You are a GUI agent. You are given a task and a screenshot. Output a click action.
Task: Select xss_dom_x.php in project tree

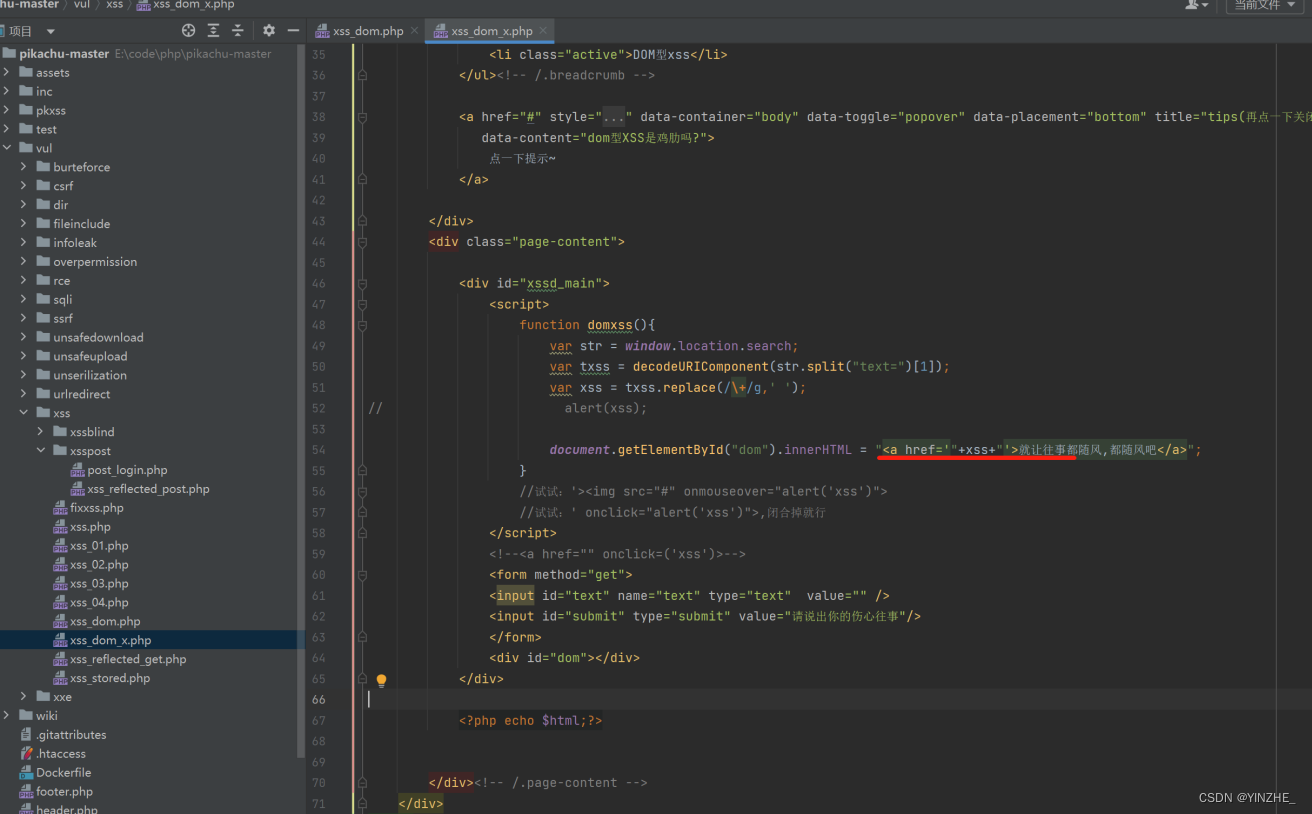point(110,641)
